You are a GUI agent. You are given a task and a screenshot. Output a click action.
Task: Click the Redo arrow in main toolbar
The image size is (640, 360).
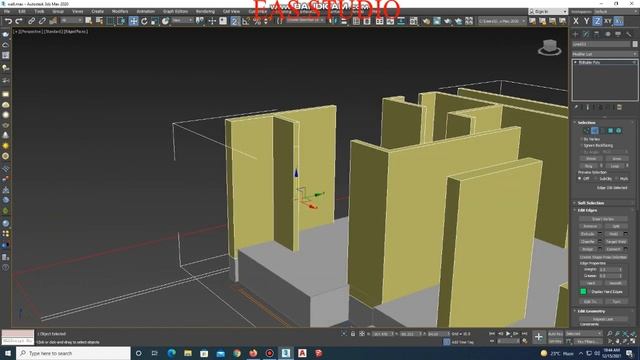coord(19,21)
